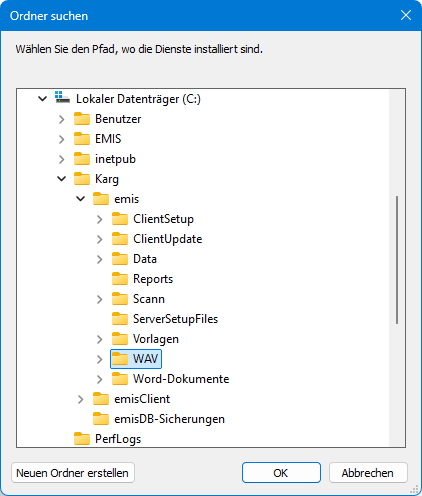Expand the emisClient folder
Screen dimensions: 422x496
click(81, 399)
